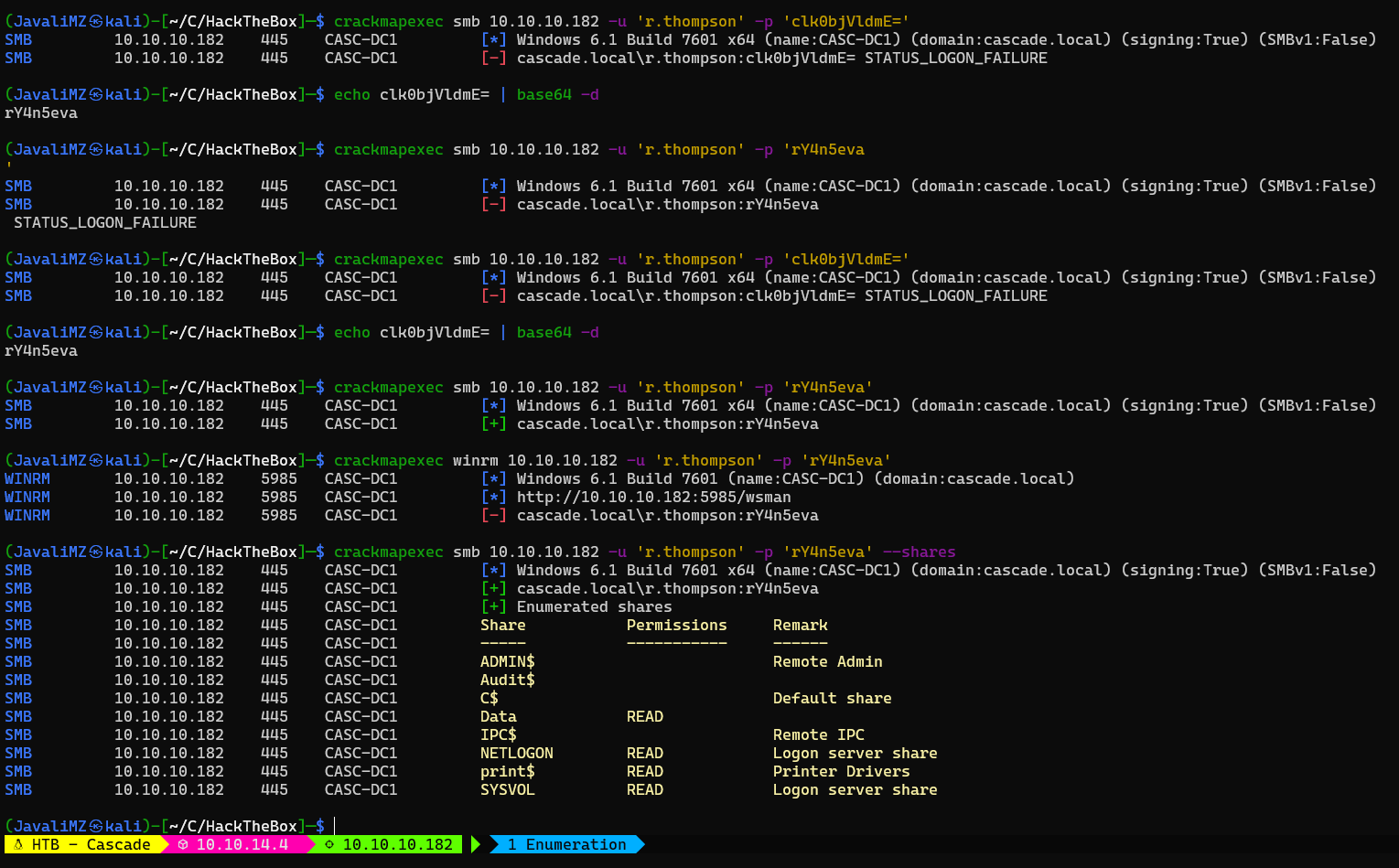1399x868 pixels.
Task: Select the IPC$ share name
Action: pos(499,734)
